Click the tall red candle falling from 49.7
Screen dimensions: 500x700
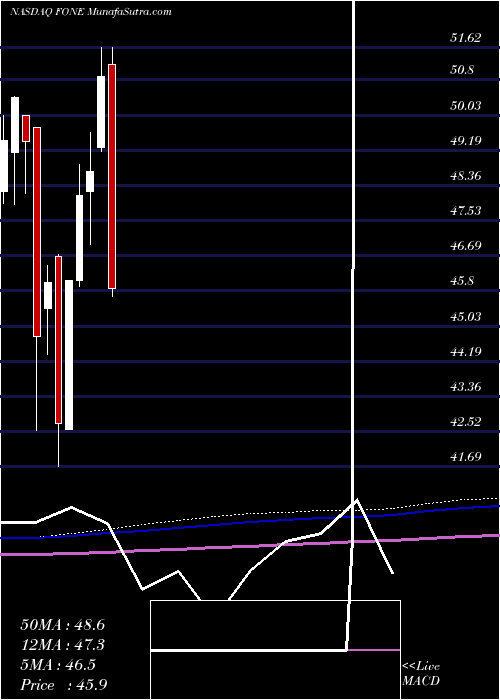[37, 232]
